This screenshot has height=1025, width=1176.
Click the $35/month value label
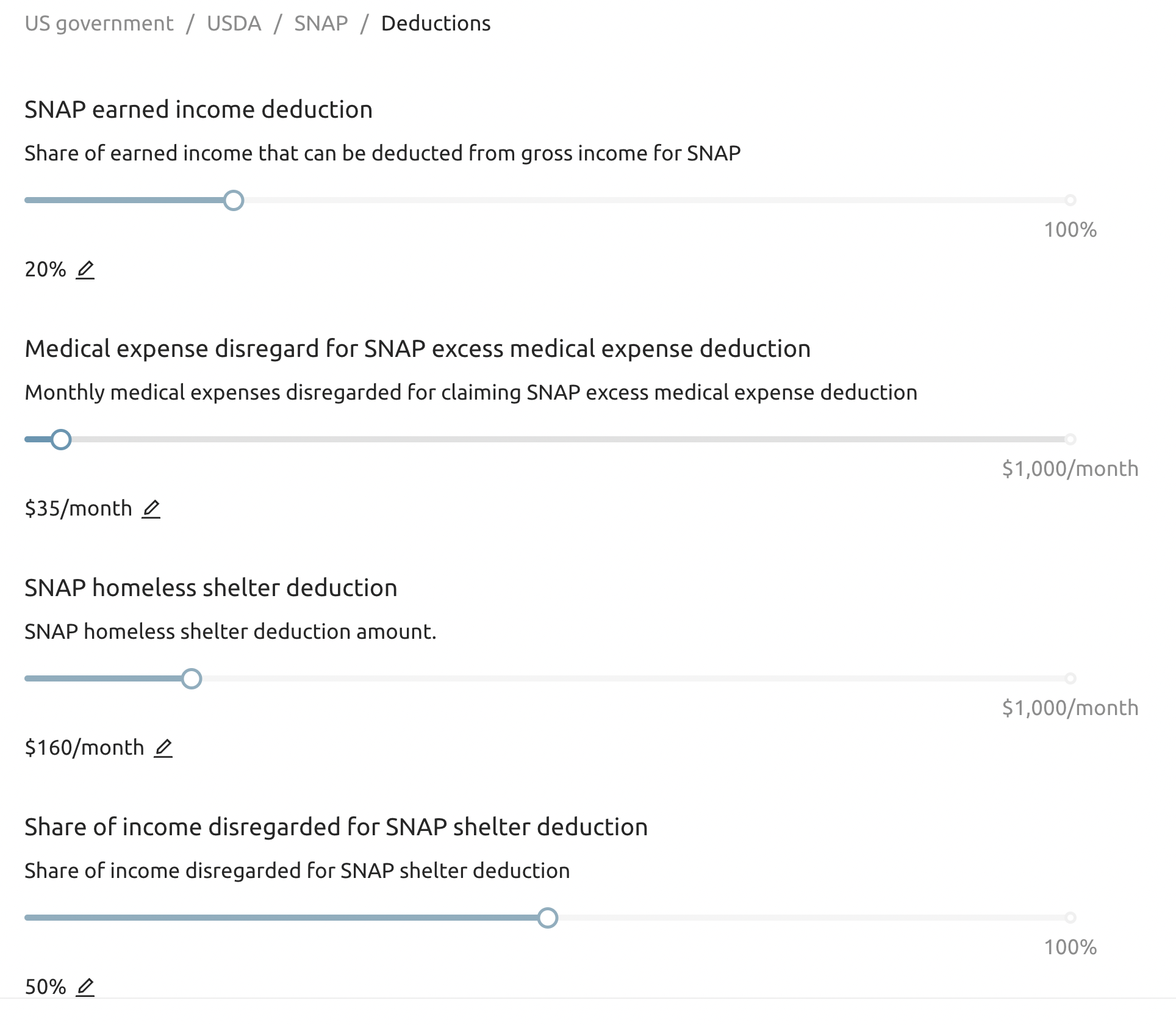[77, 508]
